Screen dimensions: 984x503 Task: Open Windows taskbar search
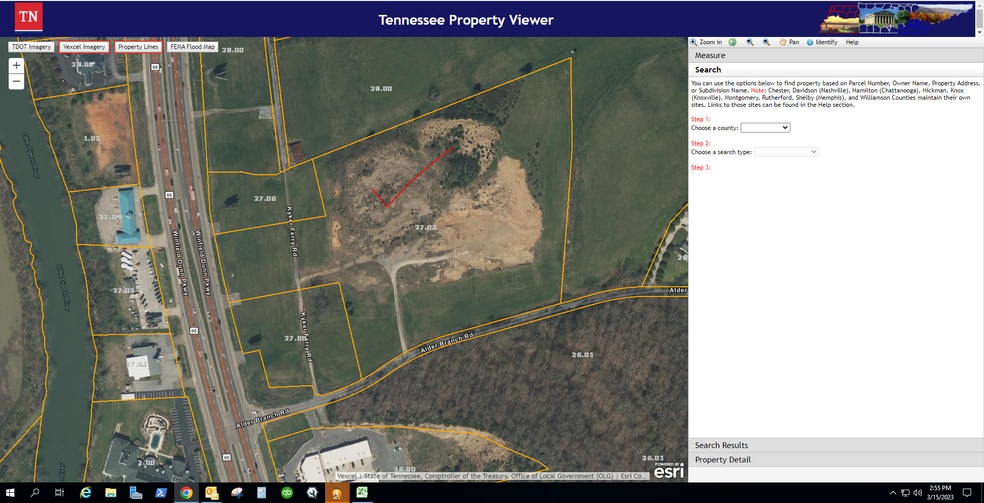pyautogui.click(x=35, y=492)
